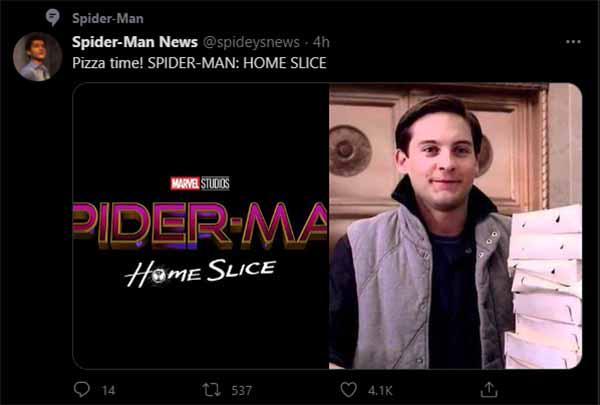Image resolution: width=600 pixels, height=405 pixels.
Task: Open the pizza delivery photo
Action: 456,226
